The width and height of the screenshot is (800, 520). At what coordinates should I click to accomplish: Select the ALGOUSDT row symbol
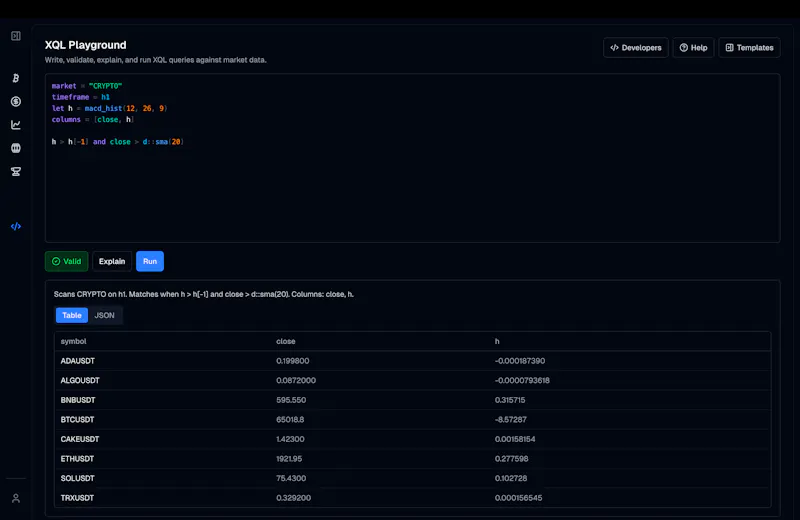[80, 380]
